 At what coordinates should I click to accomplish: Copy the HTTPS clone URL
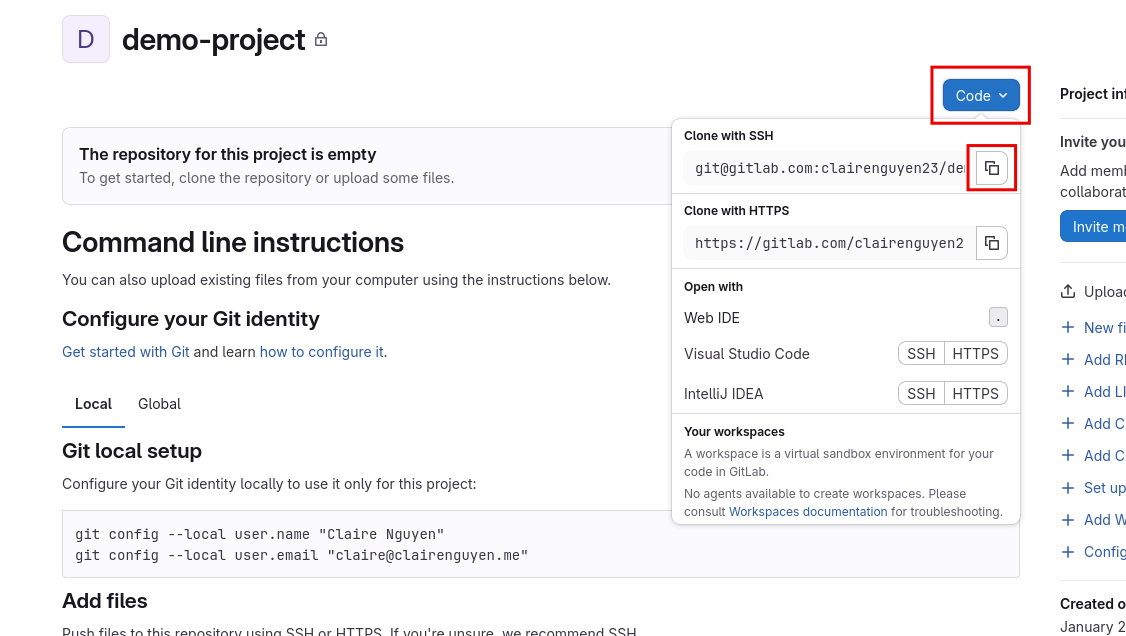click(991, 243)
